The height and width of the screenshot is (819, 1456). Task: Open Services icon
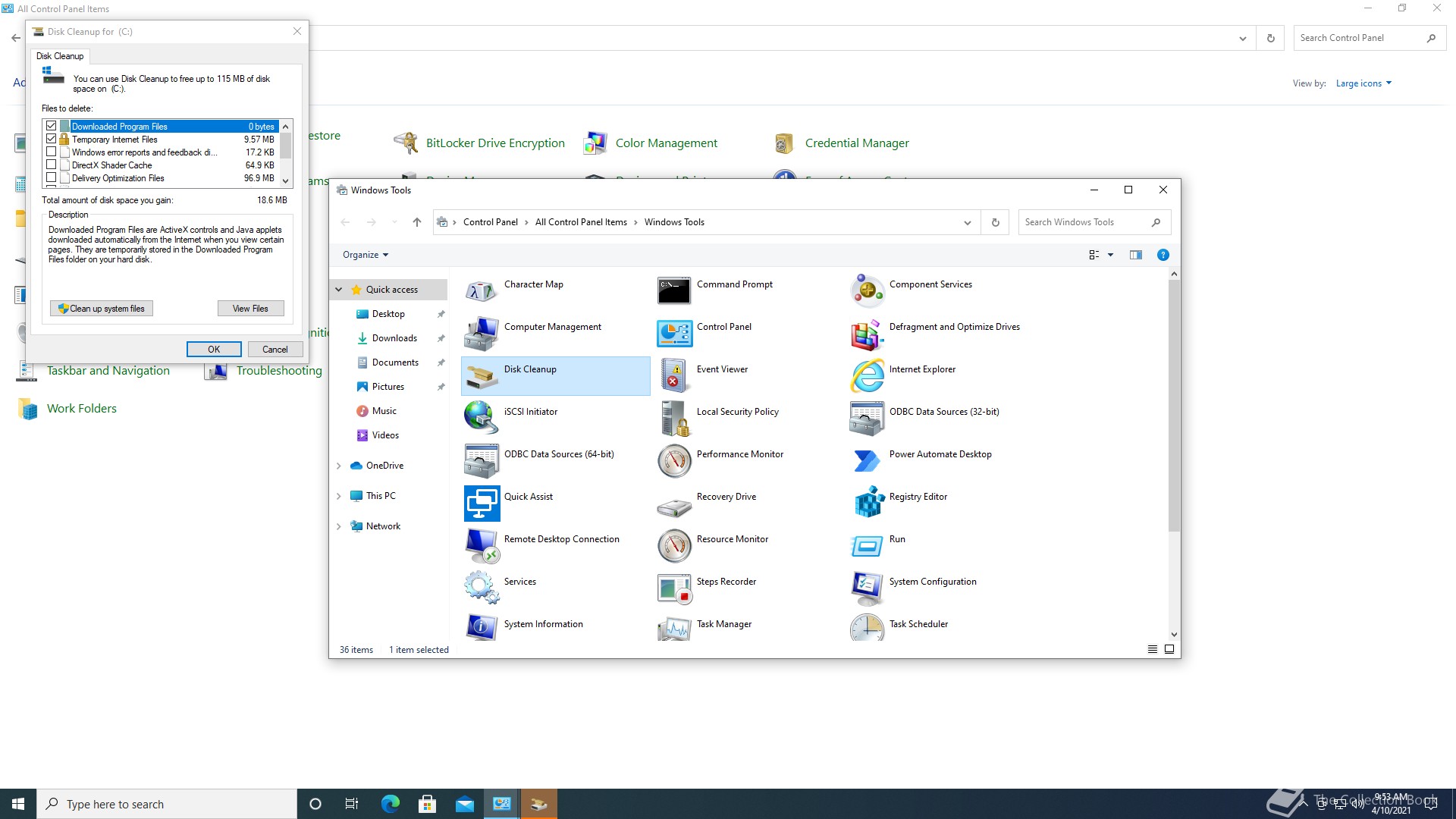point(482,588)
